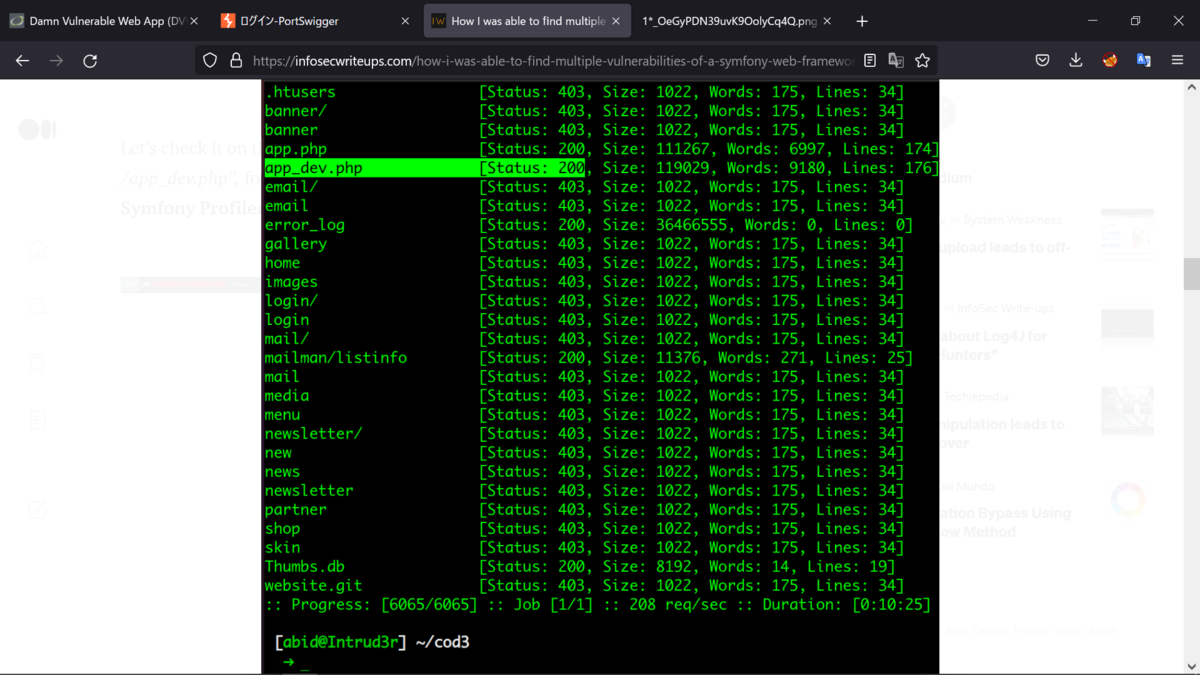
Task: Toggle the bookmark star in the address bar
Action: point(923,60)
